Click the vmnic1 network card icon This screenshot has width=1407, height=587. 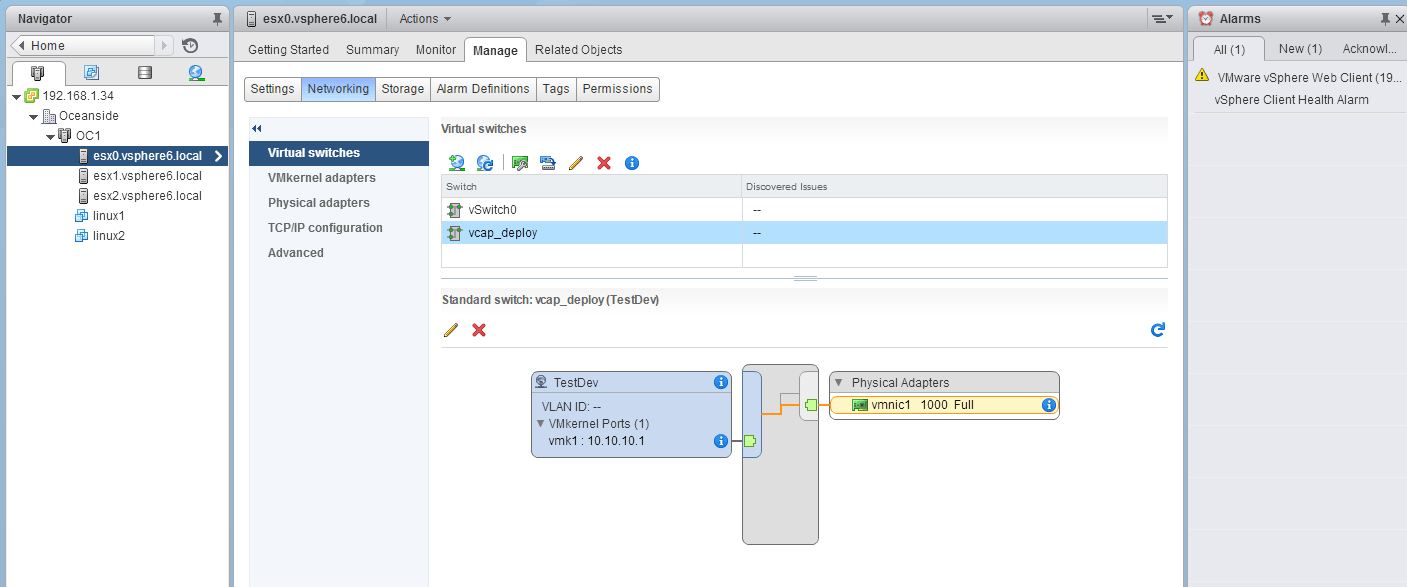859,405
